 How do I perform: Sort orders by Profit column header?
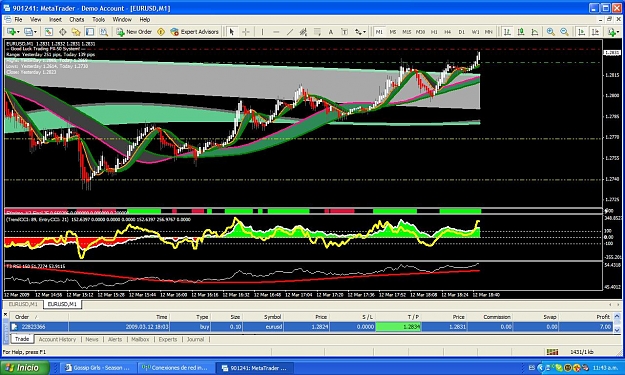586,317
